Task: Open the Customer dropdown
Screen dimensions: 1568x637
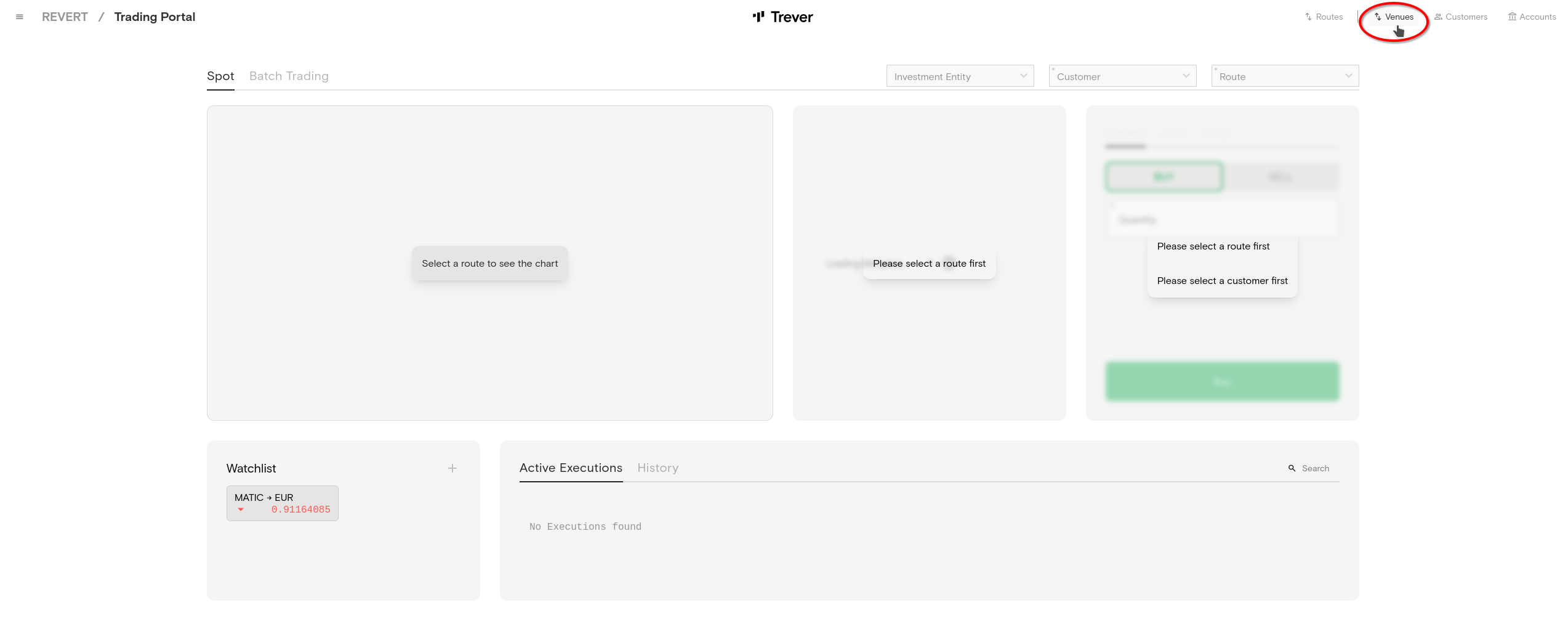Action: pyautogui.click(x=1122, y=76)
